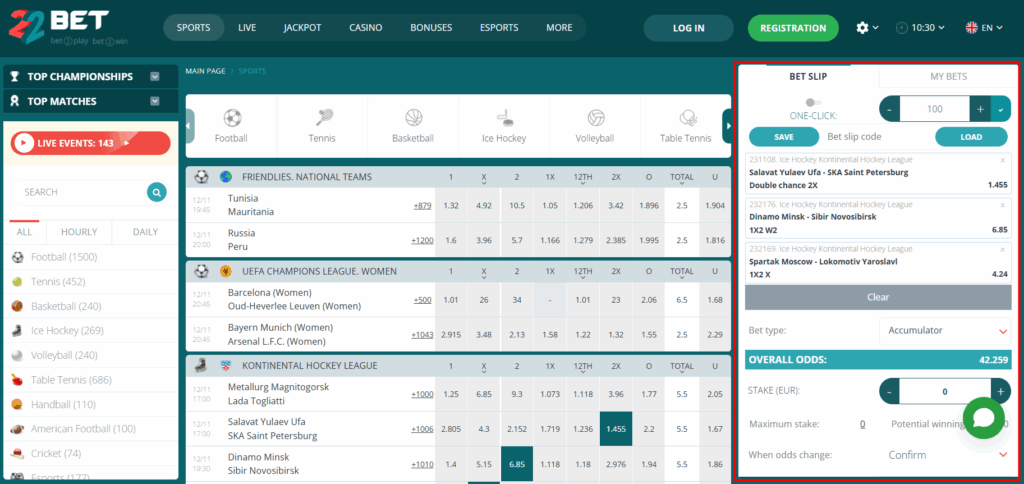Select odds 1.32 for Tunisia win
Viewport: 1024px width, 484px height.
point(451,205)
